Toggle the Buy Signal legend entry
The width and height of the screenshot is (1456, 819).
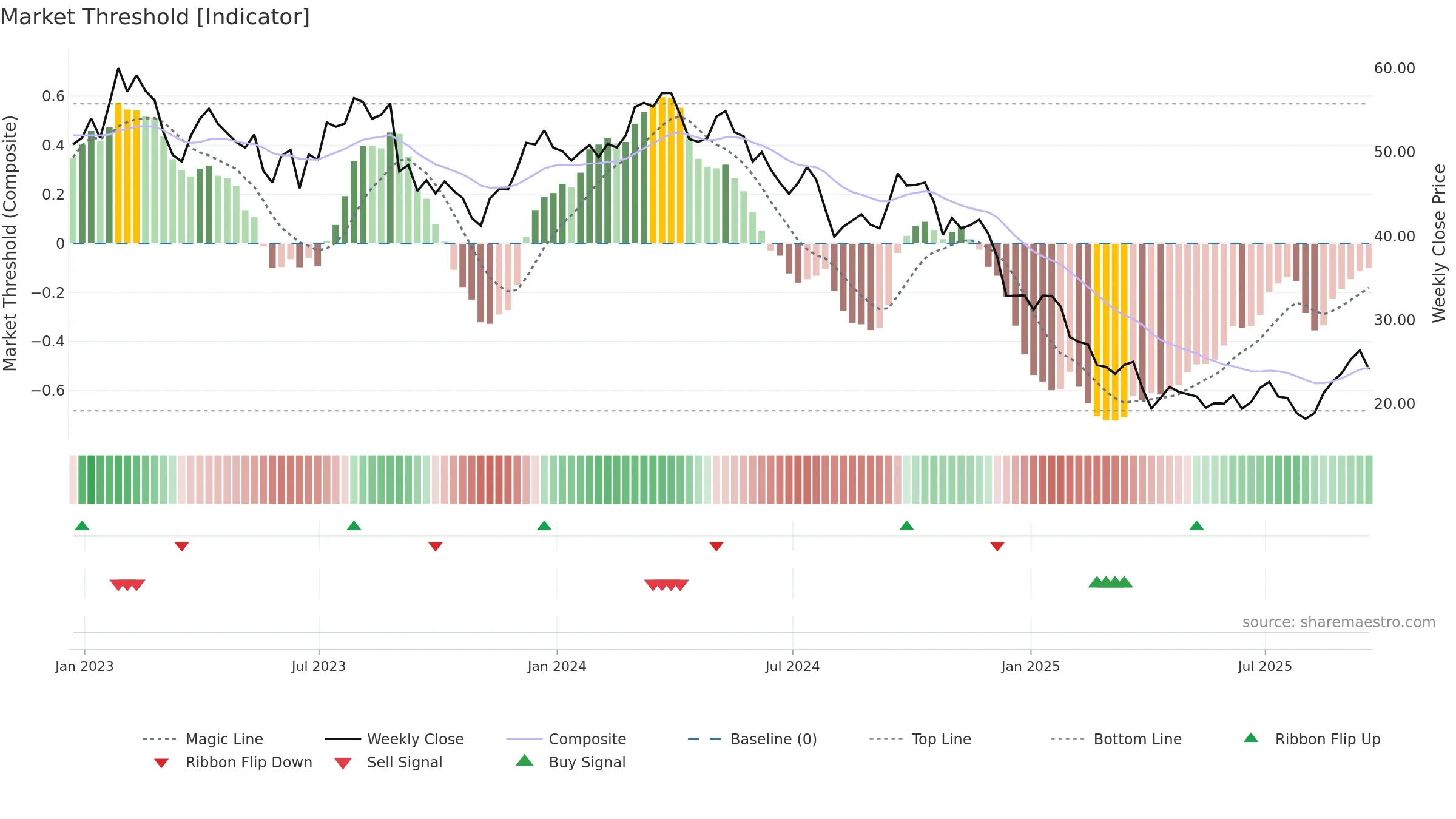570,762
